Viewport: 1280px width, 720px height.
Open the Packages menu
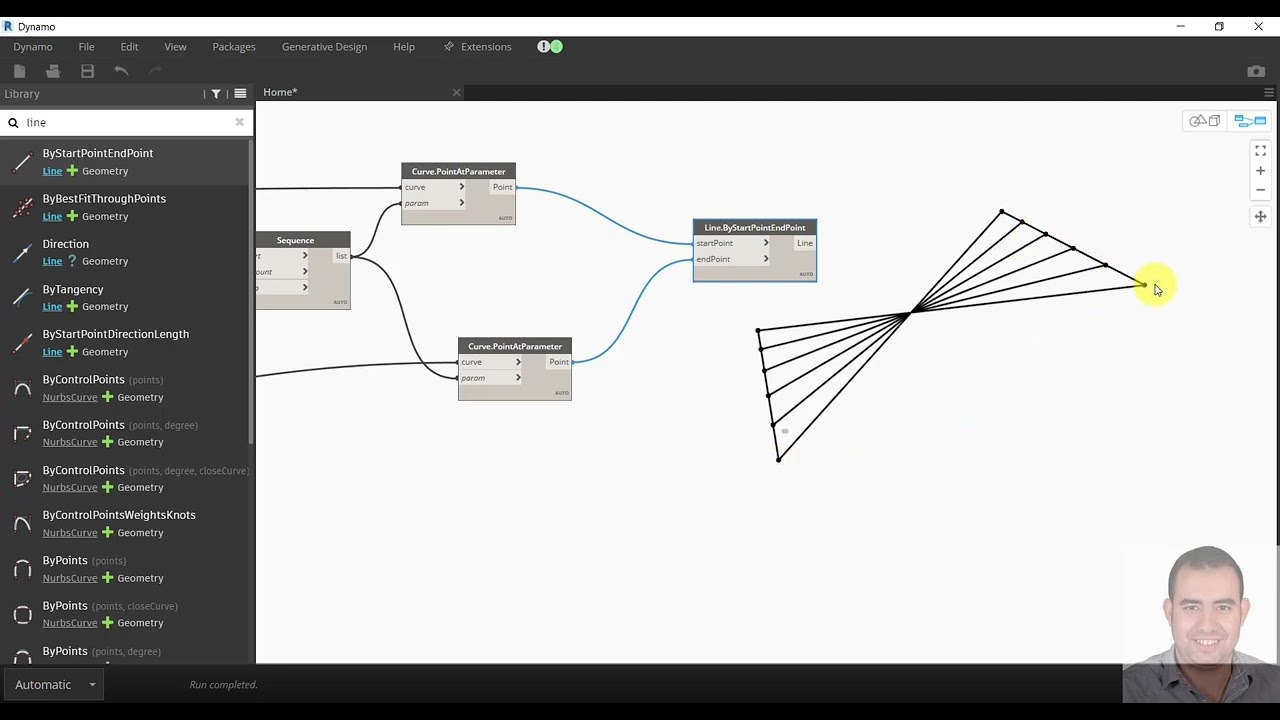click(x=234, y=47)
